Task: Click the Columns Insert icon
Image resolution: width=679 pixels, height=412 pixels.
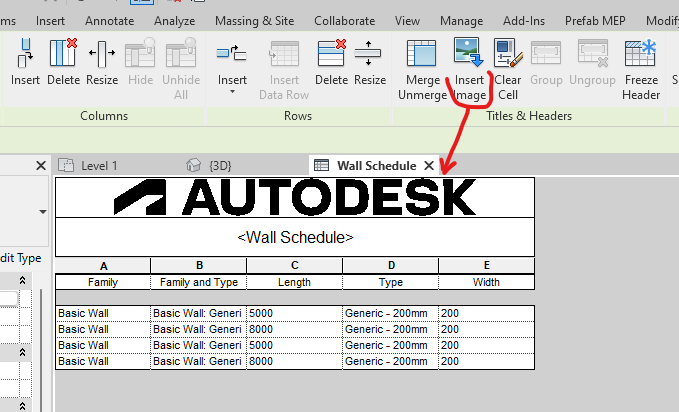Action: [x=25, y=53]
